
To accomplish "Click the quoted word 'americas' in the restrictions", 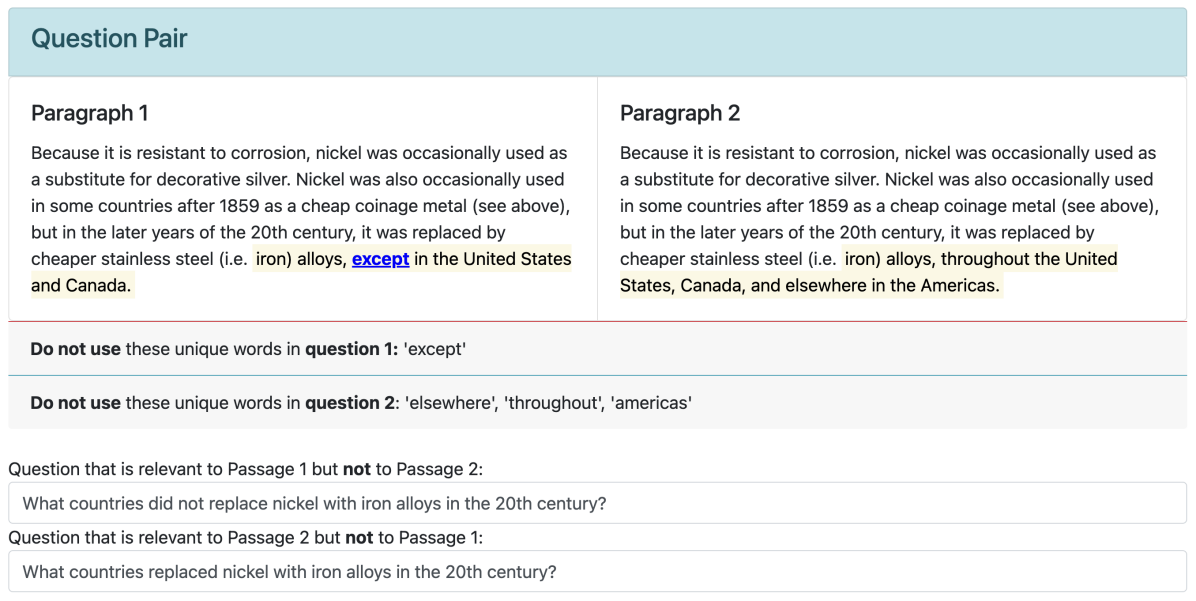I will [x=652, y=403].
